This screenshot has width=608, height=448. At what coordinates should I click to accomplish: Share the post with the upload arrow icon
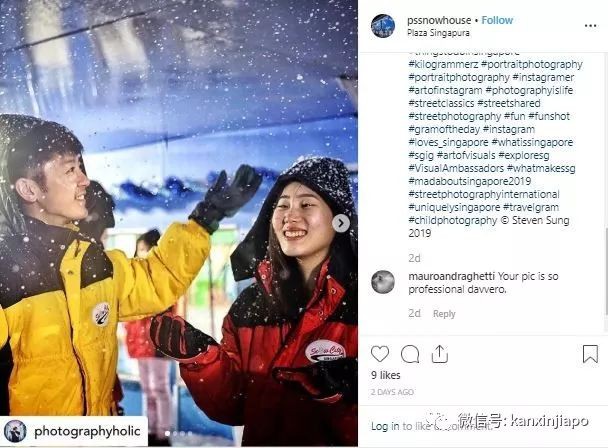click(x=440, y=354)
